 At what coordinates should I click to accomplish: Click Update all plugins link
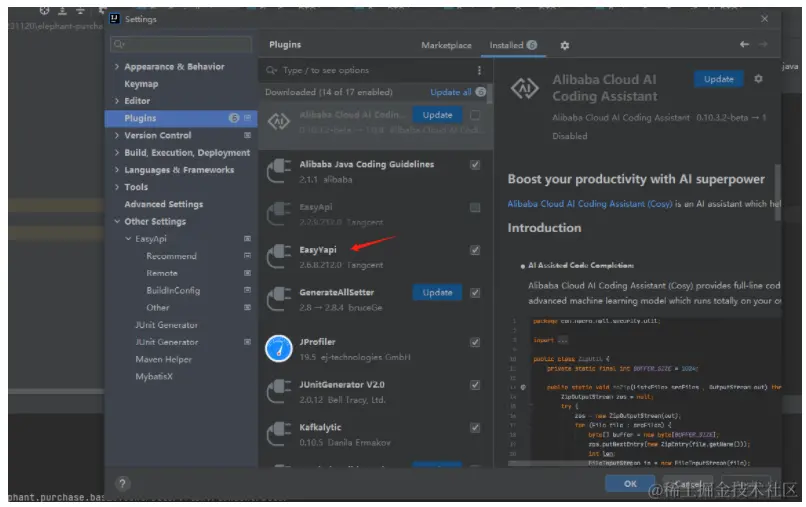(450, 92)
